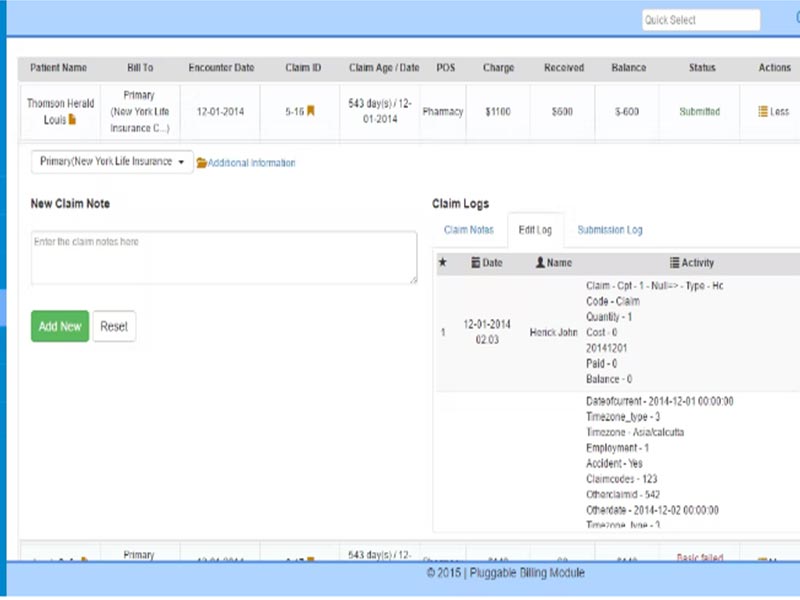Click the Balance column header

point(629,67)
